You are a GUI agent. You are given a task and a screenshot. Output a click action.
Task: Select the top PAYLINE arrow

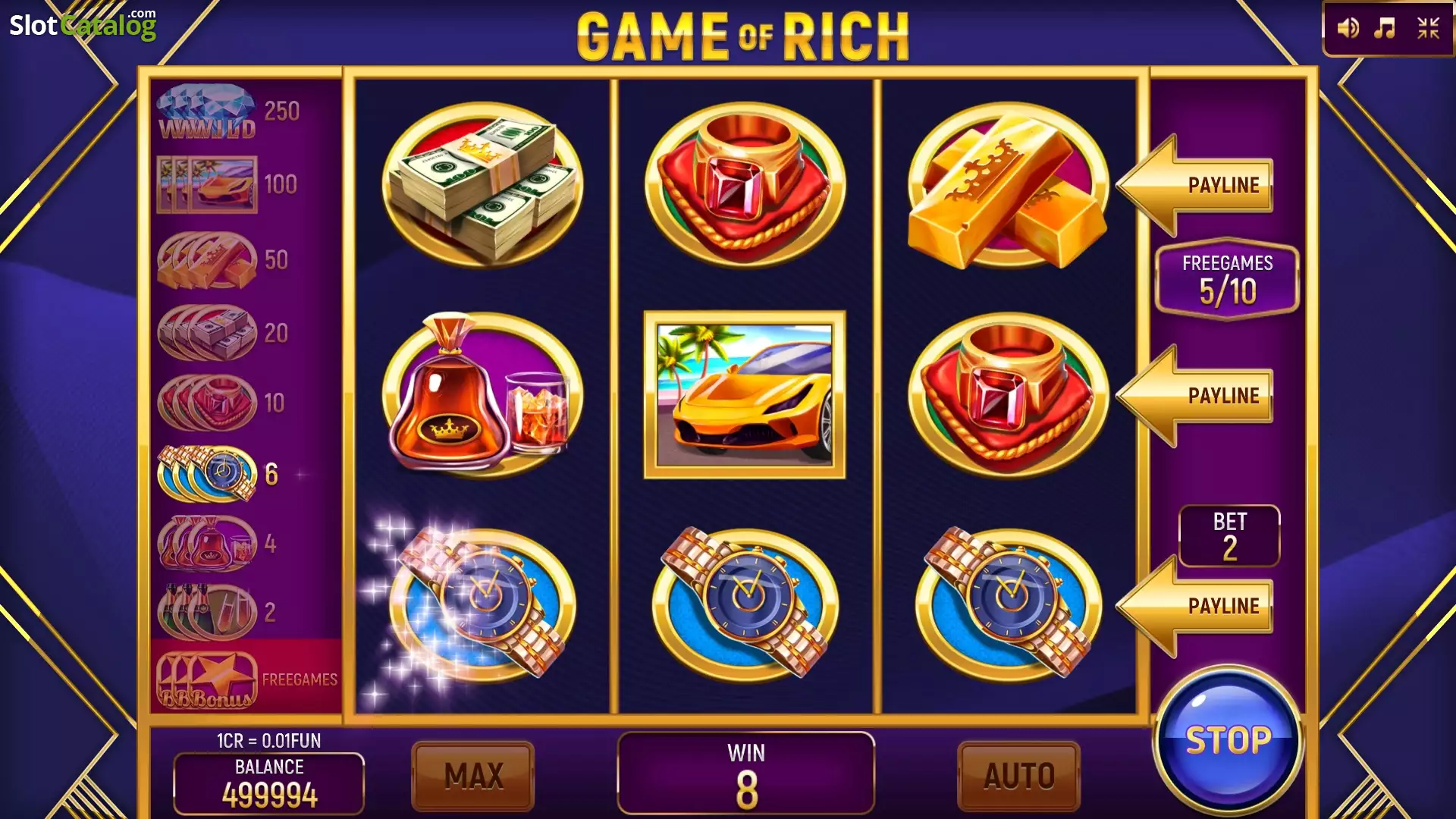coord(1195,185)
